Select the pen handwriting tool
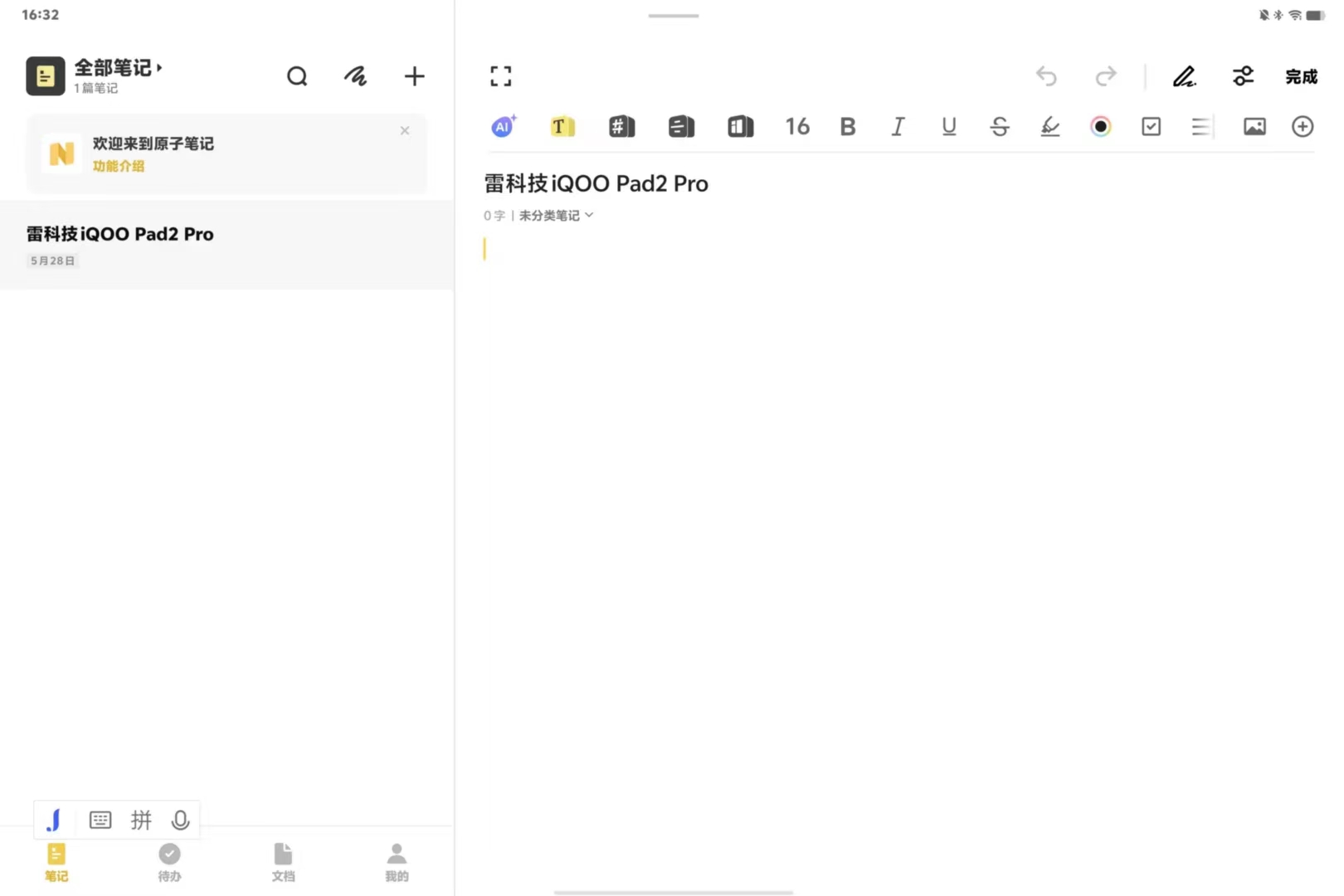 (1184, 76)
